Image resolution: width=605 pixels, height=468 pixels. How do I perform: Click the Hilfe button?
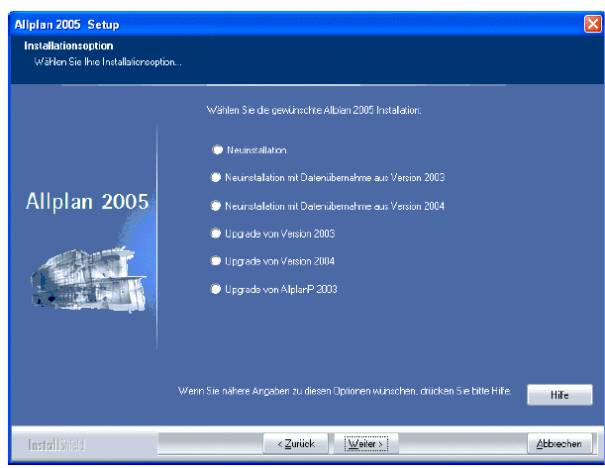click(x=559, y=395)
